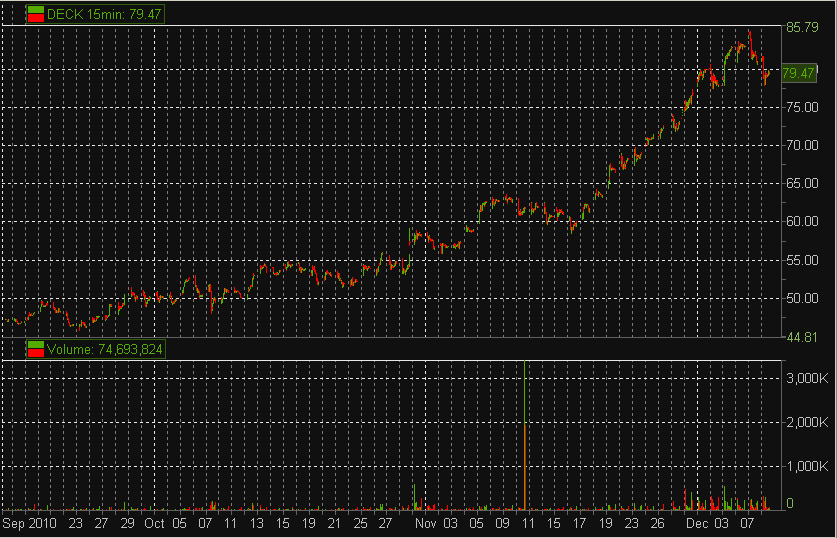Viewport: 837px width, 538px height.
Task: Click the 60.00 price axis label
Action: tap(802, 221)
